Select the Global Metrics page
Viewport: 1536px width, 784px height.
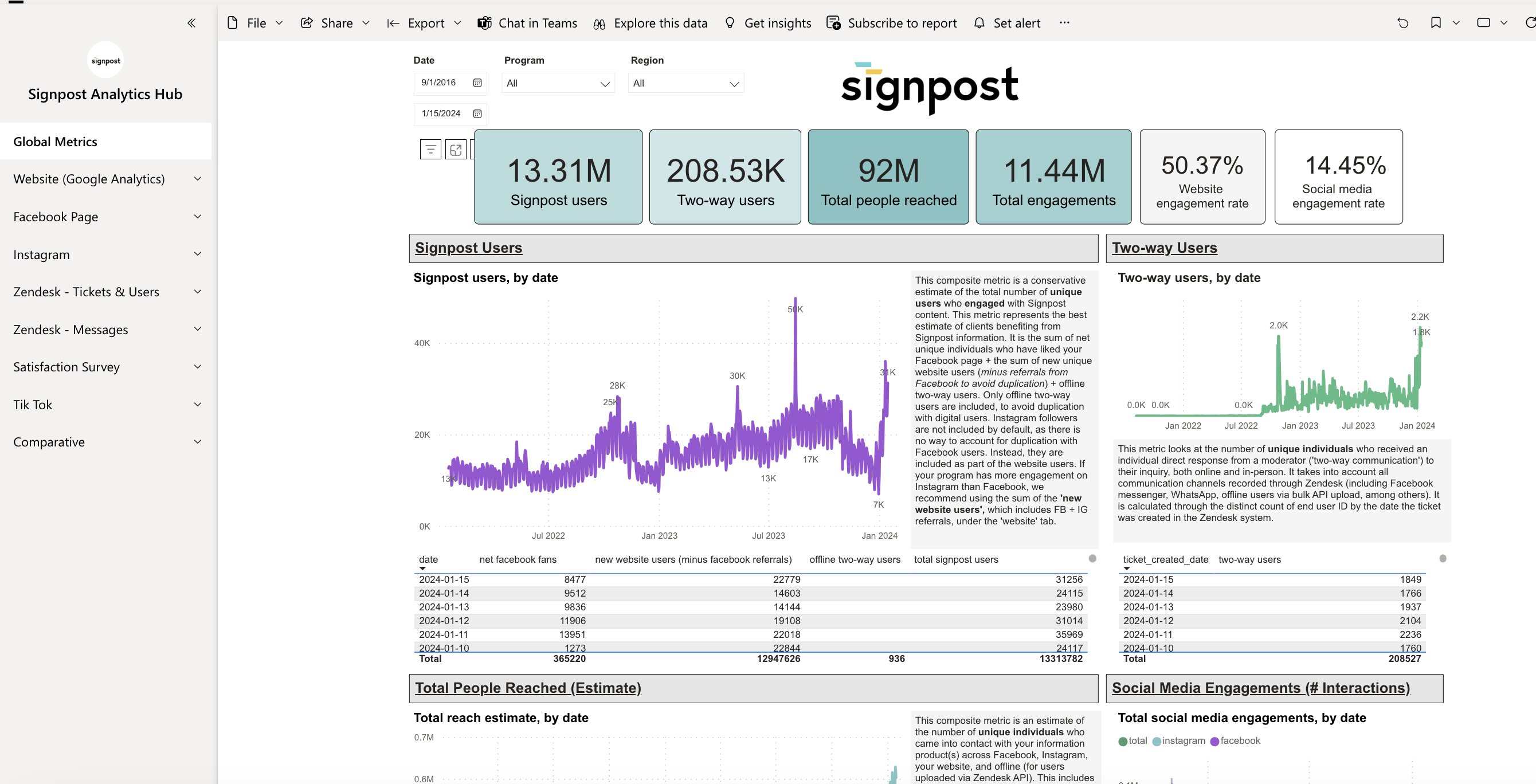(55, 142)
